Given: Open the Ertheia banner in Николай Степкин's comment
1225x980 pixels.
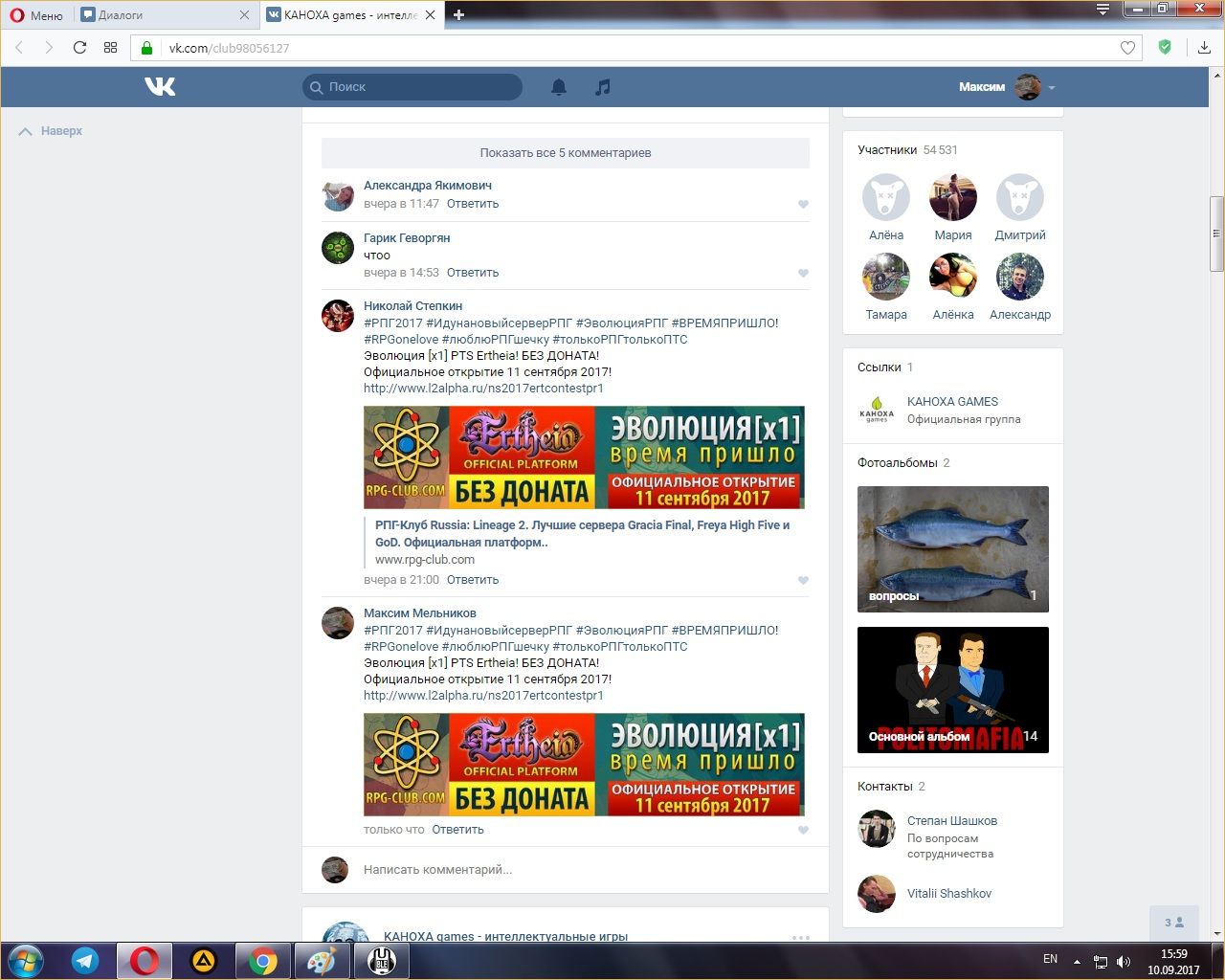Looking at the screenshot, I should (x=584, y=457).
